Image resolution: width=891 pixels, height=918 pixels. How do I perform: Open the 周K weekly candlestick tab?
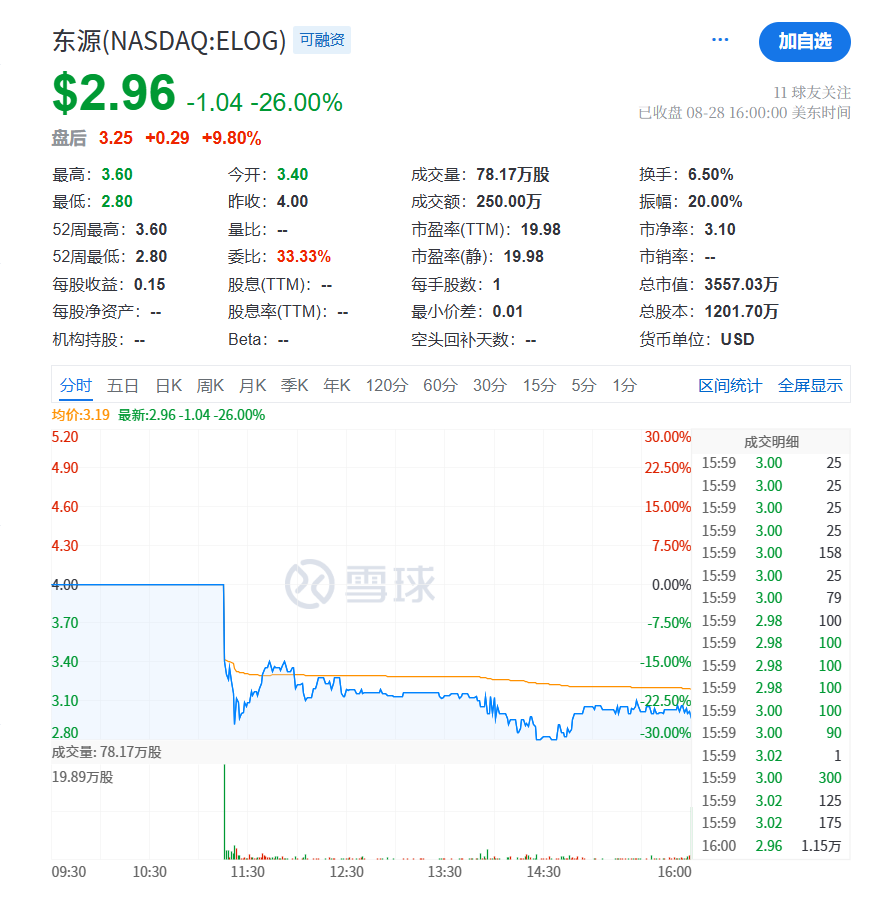pyautogui.click(x=211, y=385)
